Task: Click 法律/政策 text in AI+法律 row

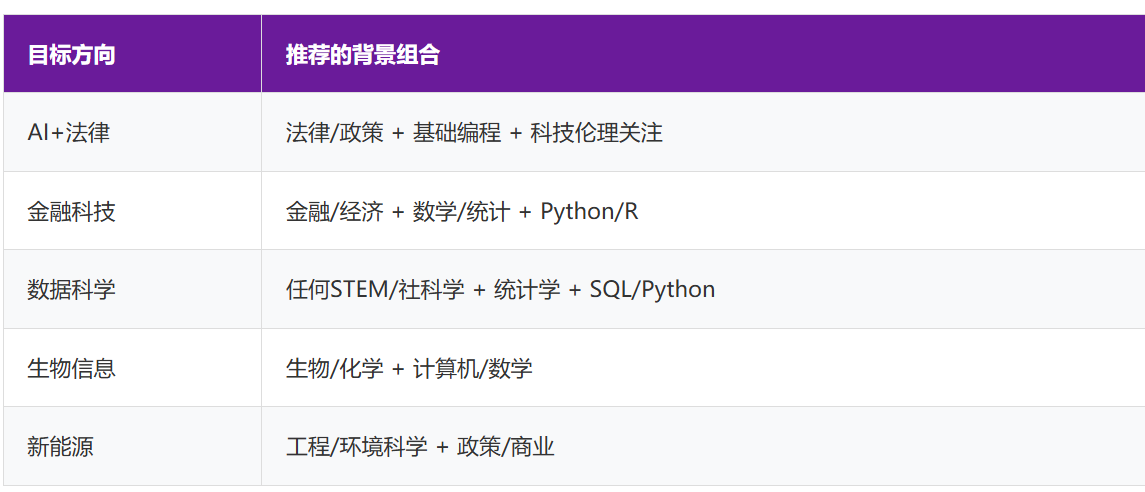Action: coord(334,132)
